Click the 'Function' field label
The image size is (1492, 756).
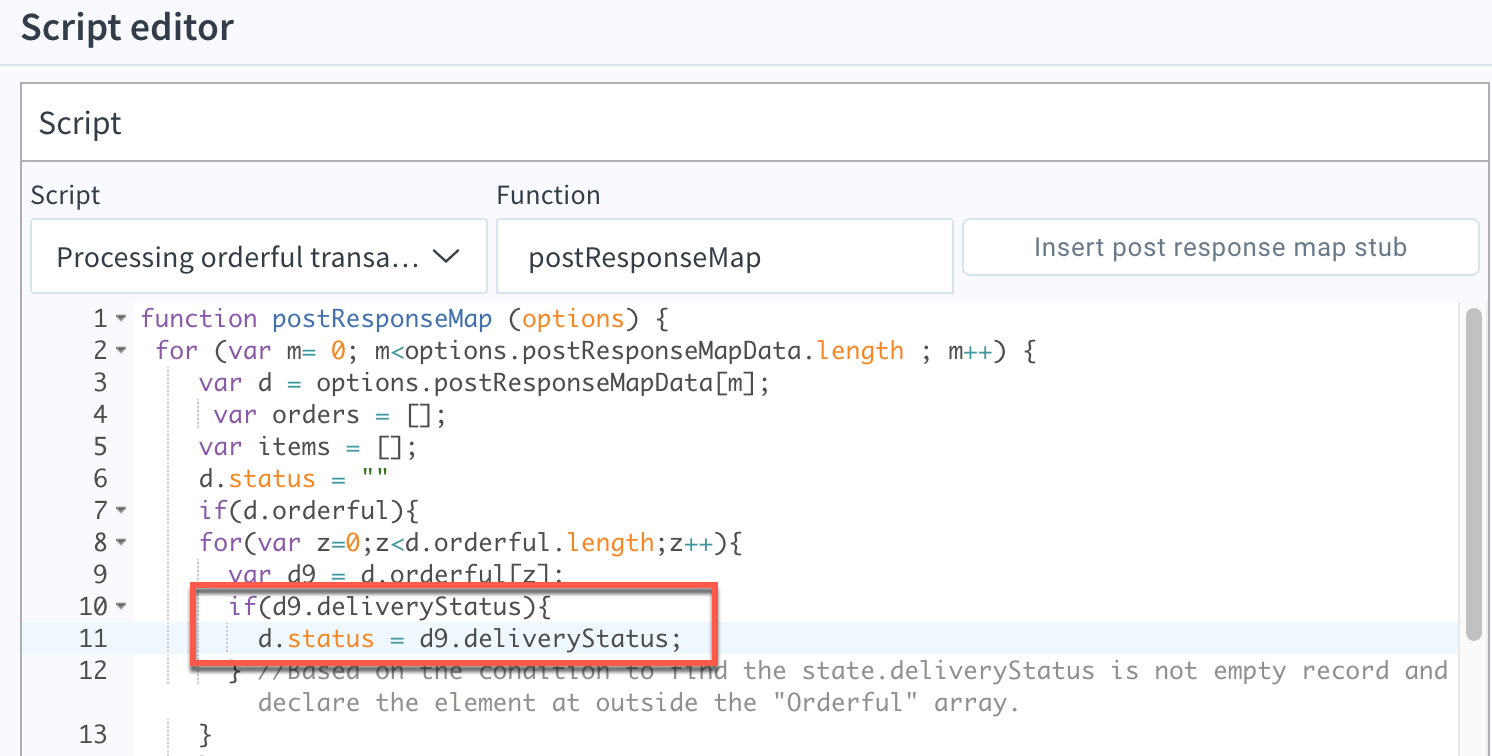(x=548, y=194)
